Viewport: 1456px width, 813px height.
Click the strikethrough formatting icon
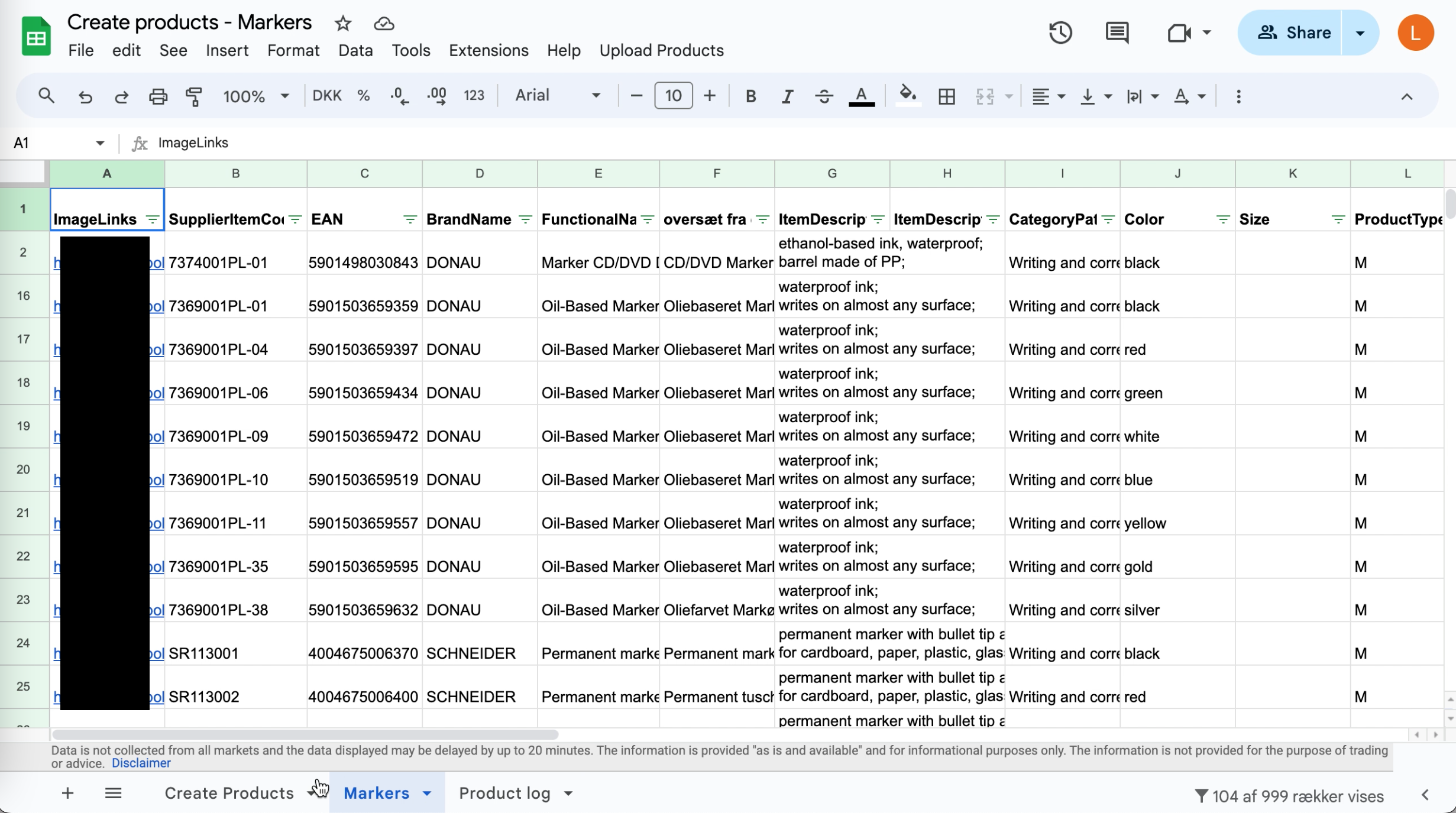(824, 96)
